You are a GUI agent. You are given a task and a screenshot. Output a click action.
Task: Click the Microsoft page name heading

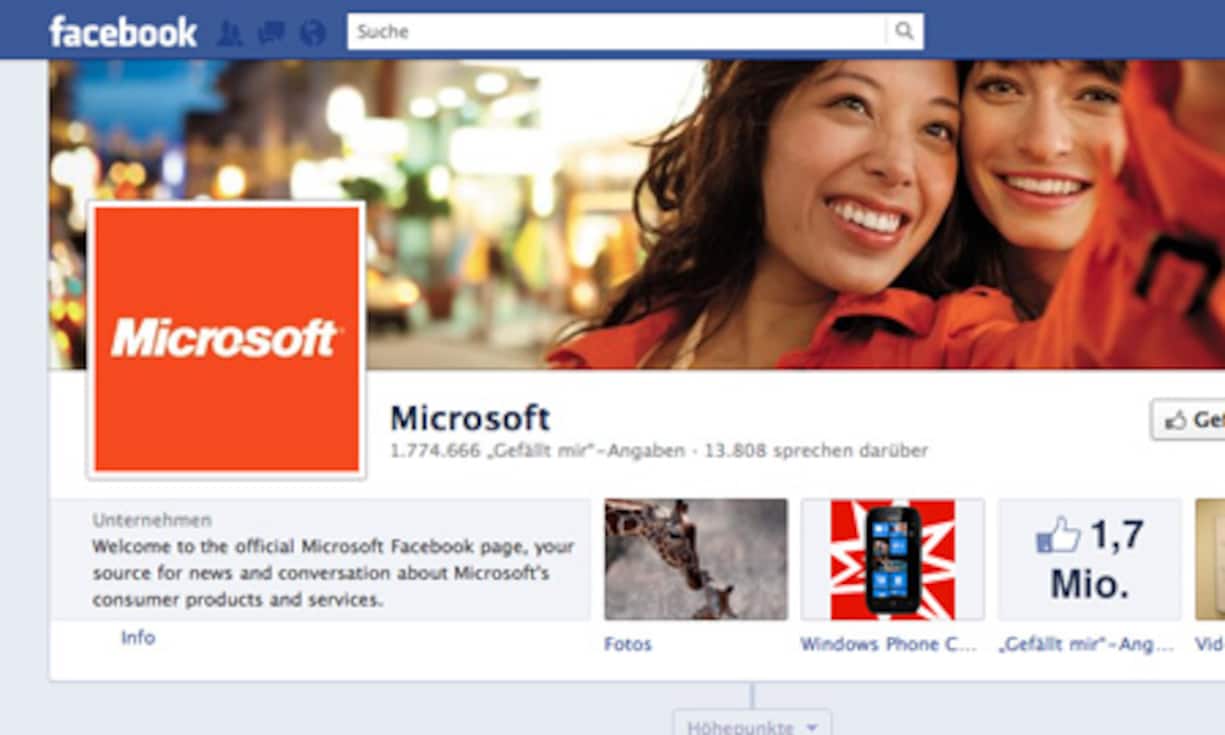(470, 418)
